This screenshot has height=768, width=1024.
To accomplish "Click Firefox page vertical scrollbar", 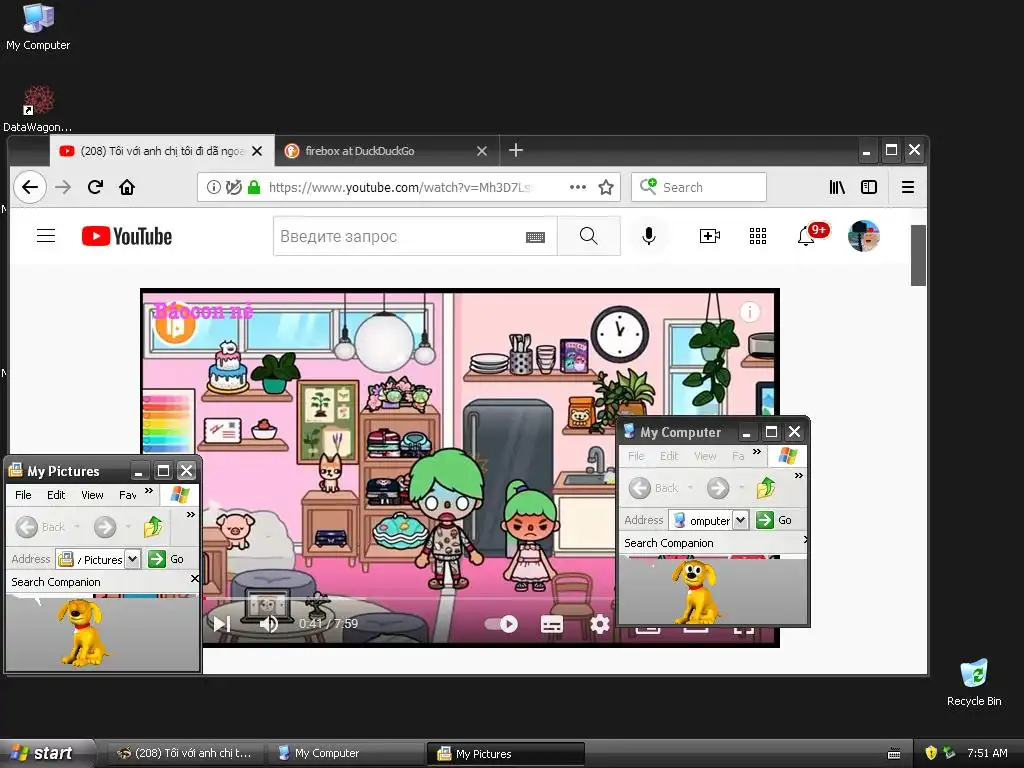I will click(x=918, y=255).
